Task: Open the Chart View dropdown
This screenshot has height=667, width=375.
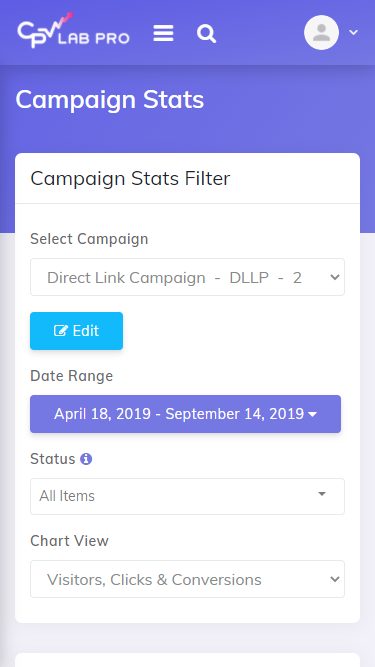Action: 188,579
